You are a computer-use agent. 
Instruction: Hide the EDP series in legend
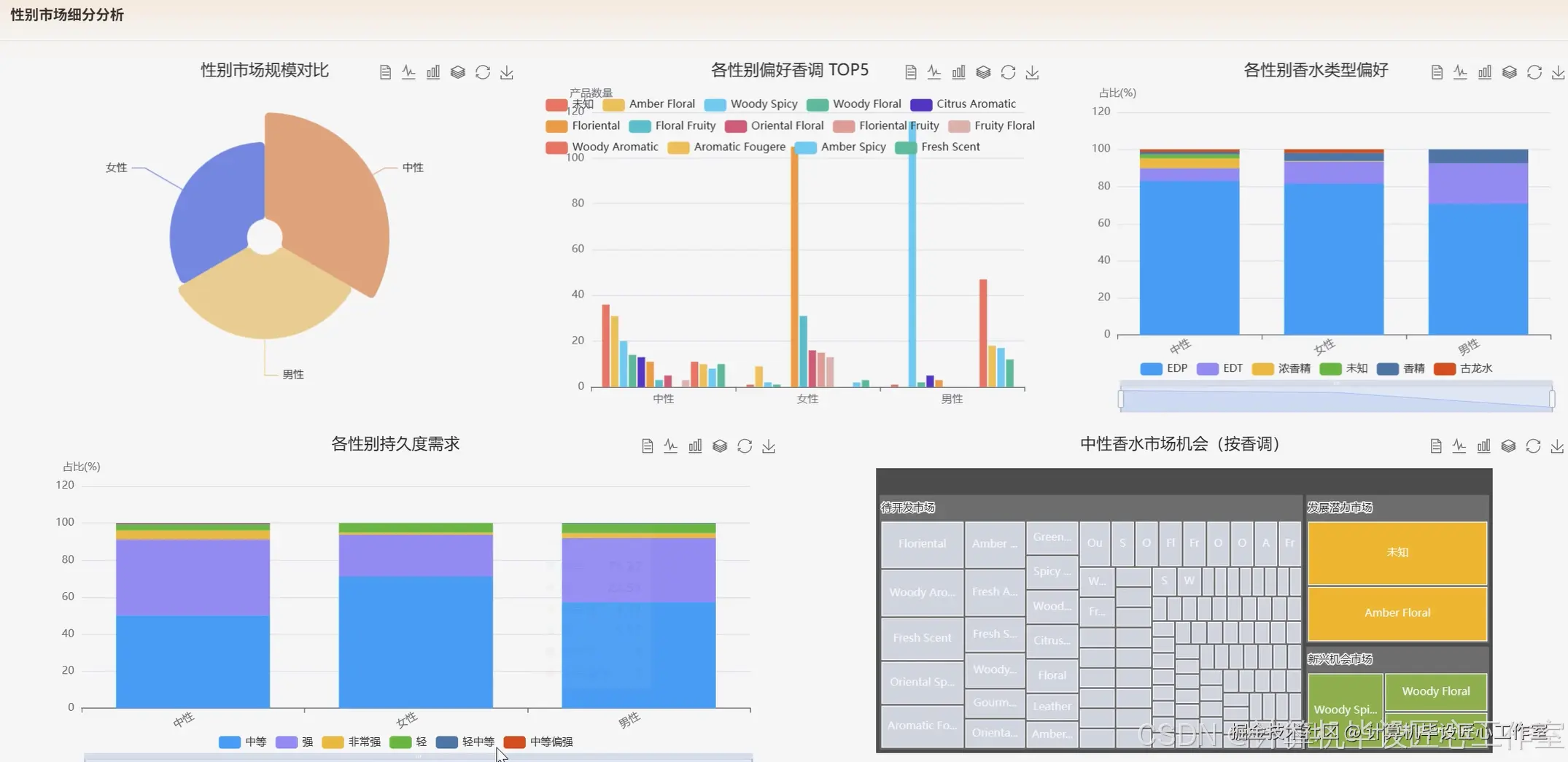[x=1164, y=369]
